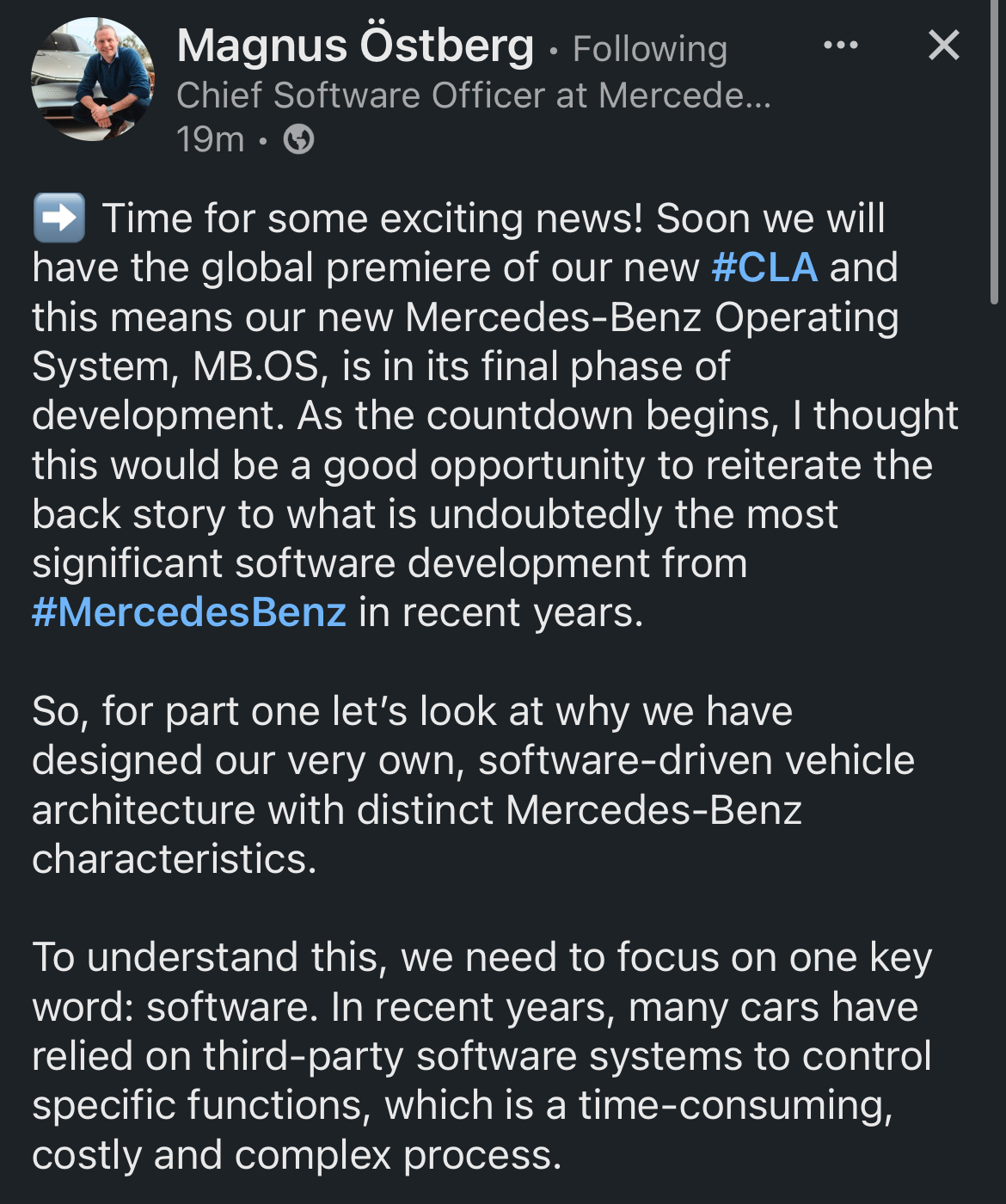
Task: Click the "Mercedes-Benz Operating" text
Action: coord(652,317)
